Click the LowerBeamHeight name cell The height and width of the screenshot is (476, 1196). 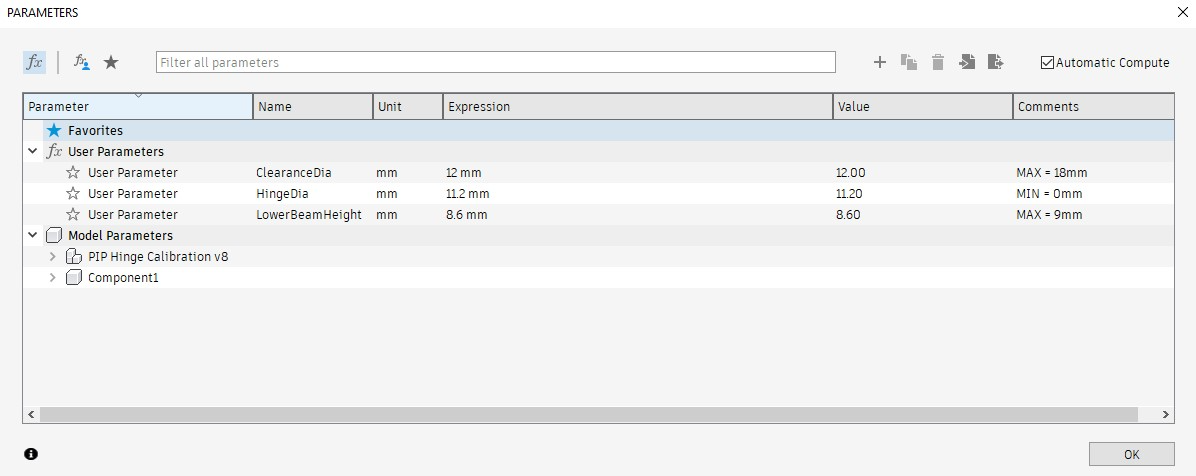tap(309, 214)
